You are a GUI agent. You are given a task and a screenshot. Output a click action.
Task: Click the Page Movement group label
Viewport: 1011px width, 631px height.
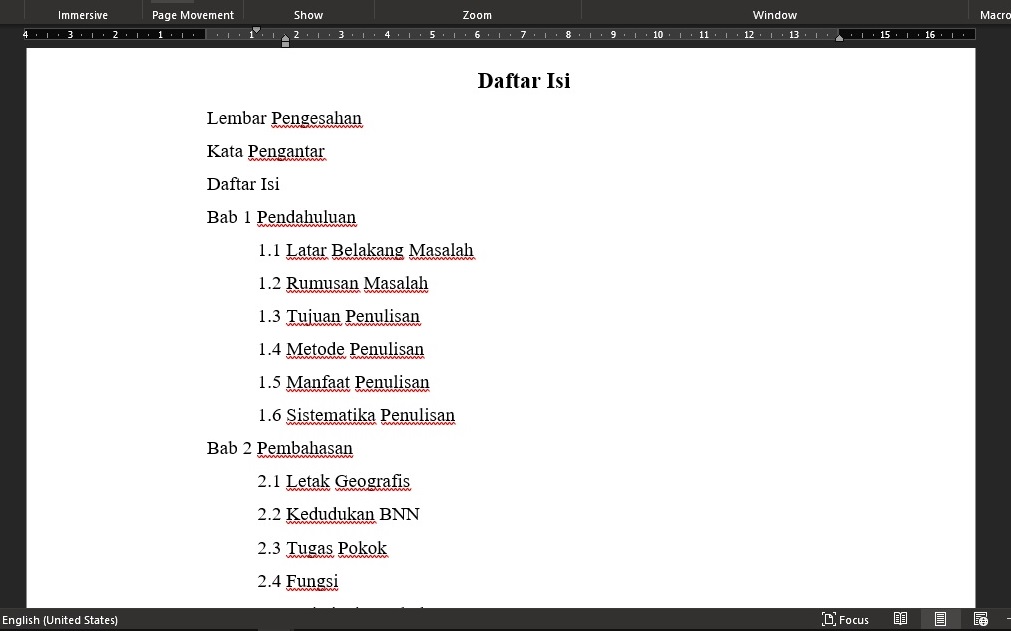click(193, 15)
